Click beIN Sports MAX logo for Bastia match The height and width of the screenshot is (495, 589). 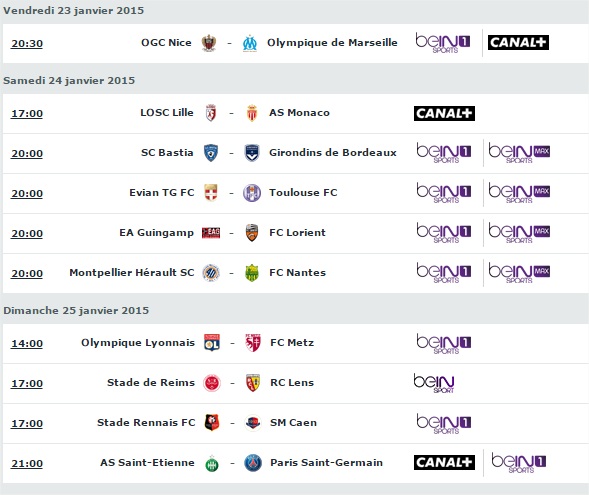pyautogui.click(x=519, y=152)
